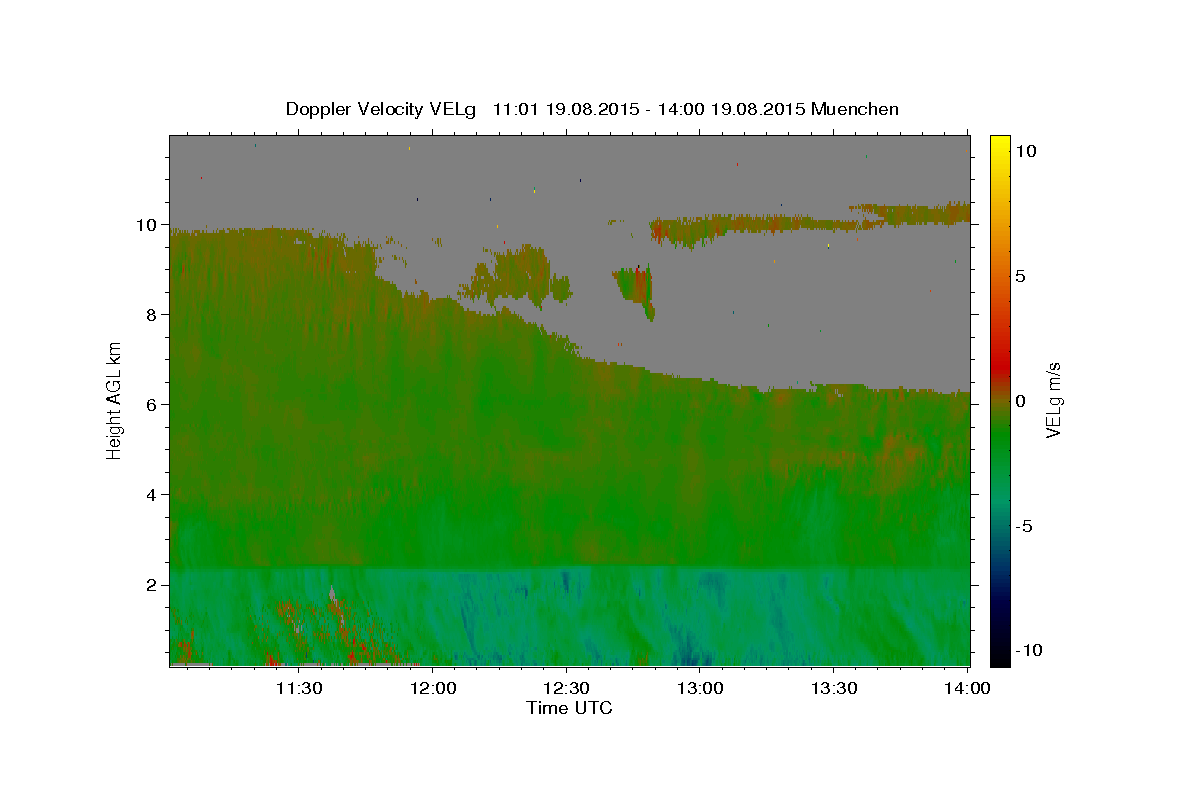Click the '13:30' time axis label
Screen dimensions: 1200x800
pos(834,688)
